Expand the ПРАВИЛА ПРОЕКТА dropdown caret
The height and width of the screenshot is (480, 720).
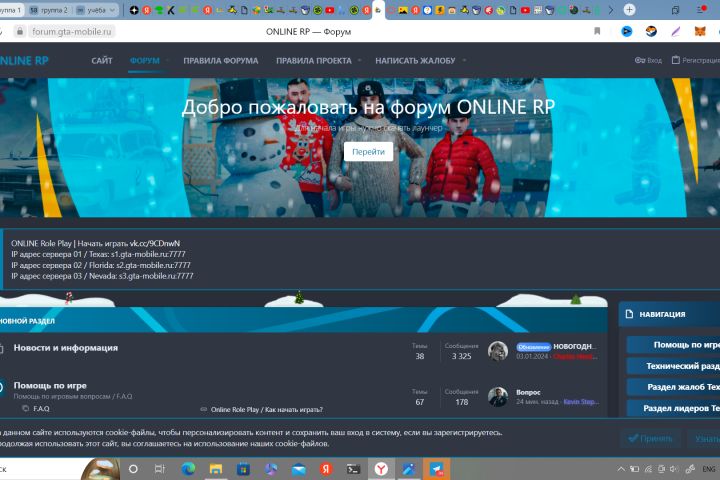360,60
